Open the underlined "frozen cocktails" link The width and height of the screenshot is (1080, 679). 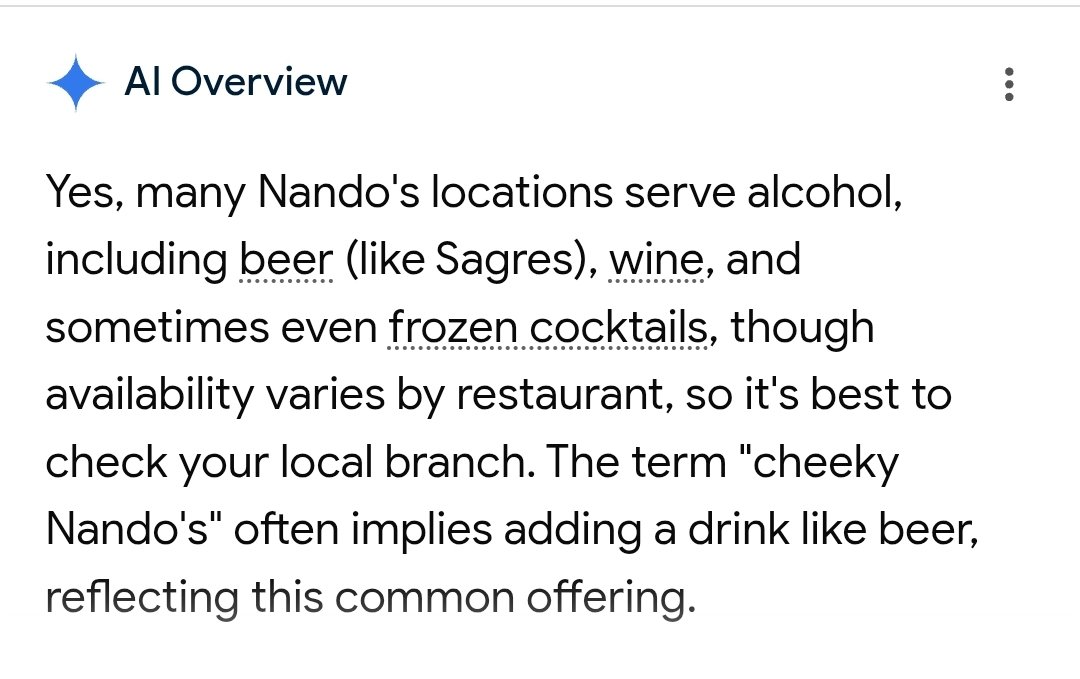point(548,328)
